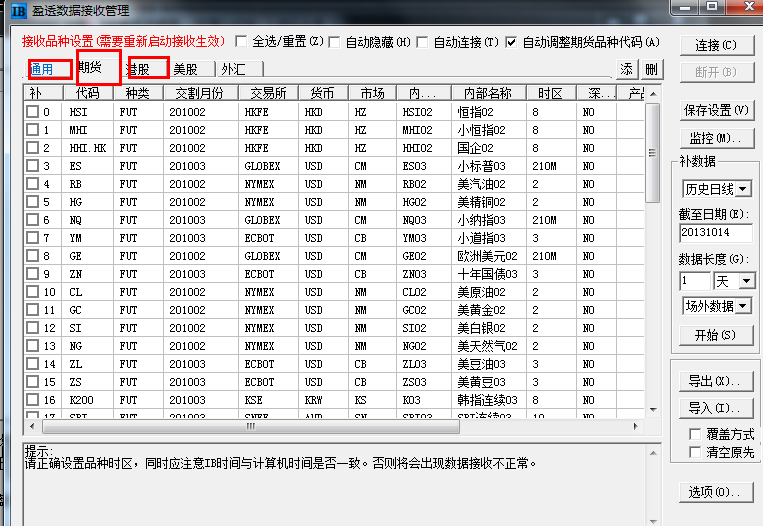Click 时区 column header
Image resolution: width=763 pixels, height=526 pixels.
pyautogui.click(x=551, y=92)
